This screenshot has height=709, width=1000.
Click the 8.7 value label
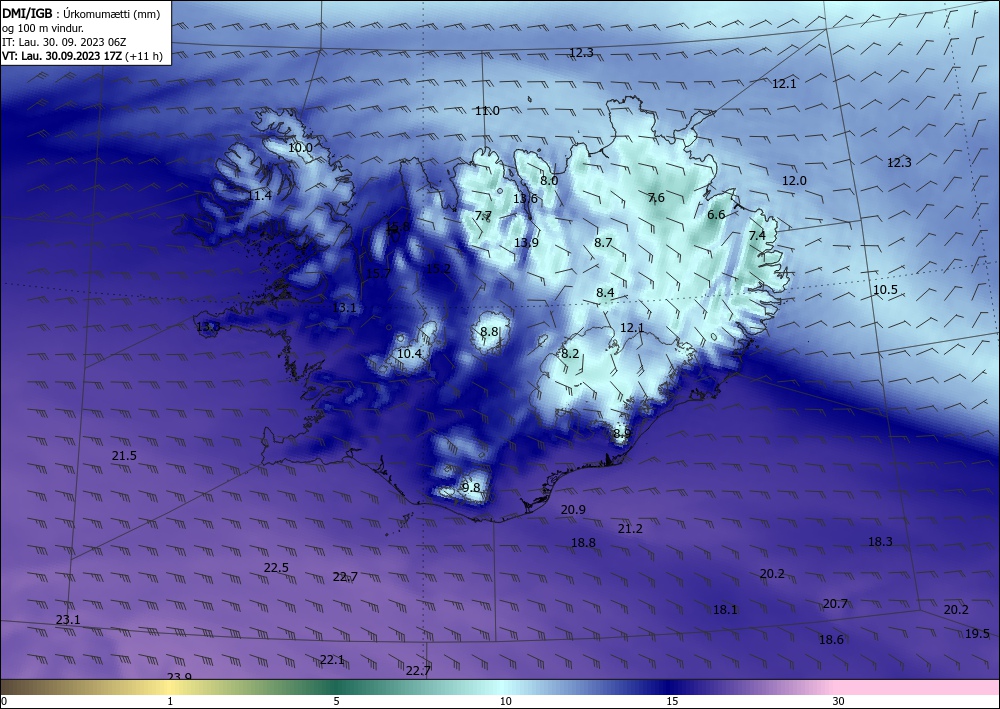click(603, 243)
